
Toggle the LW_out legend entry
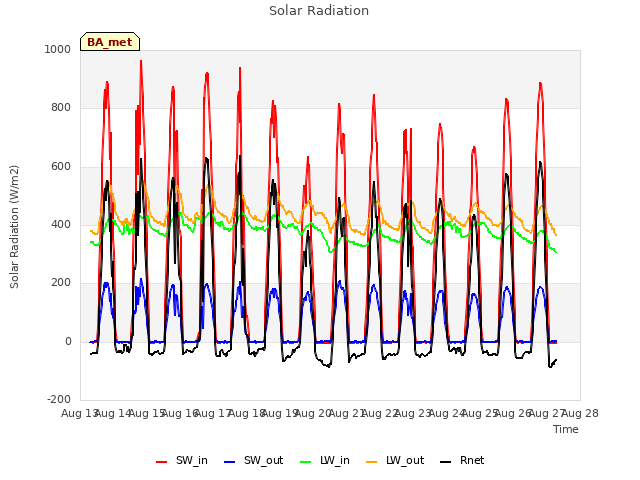(396, 460)
